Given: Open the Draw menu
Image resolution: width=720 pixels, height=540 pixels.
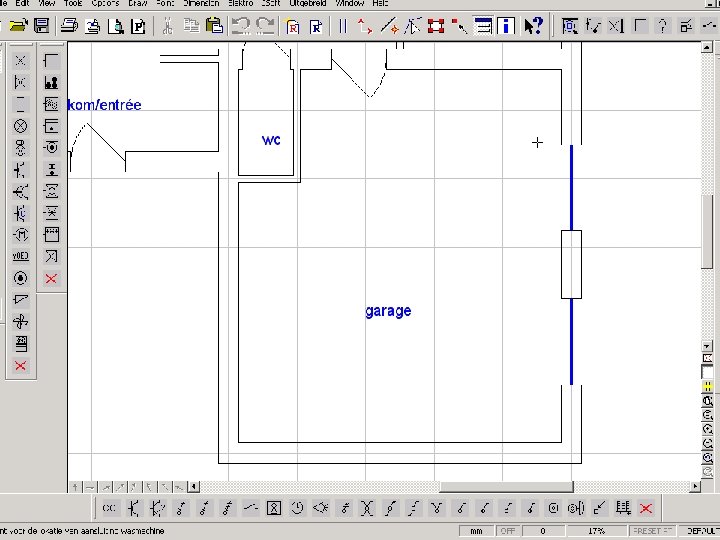Looking at the screenshot, I should pos(137,3).
